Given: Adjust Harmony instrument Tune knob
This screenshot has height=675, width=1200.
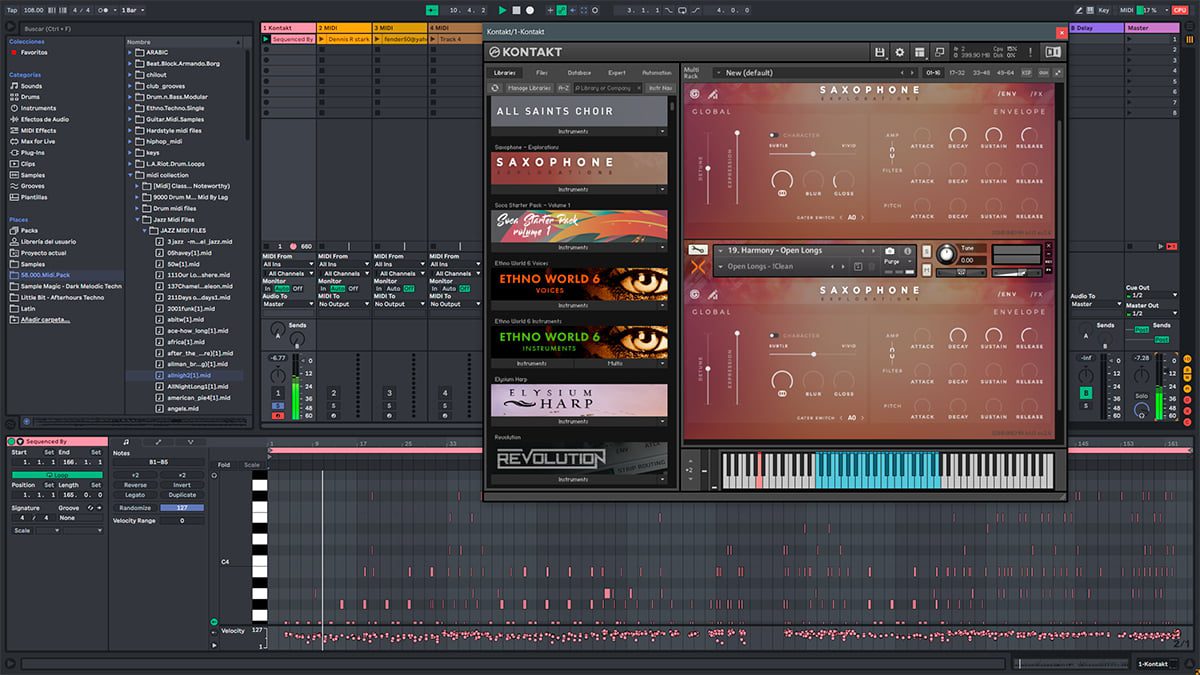Looking at the screenshot, I should (945, 254).
